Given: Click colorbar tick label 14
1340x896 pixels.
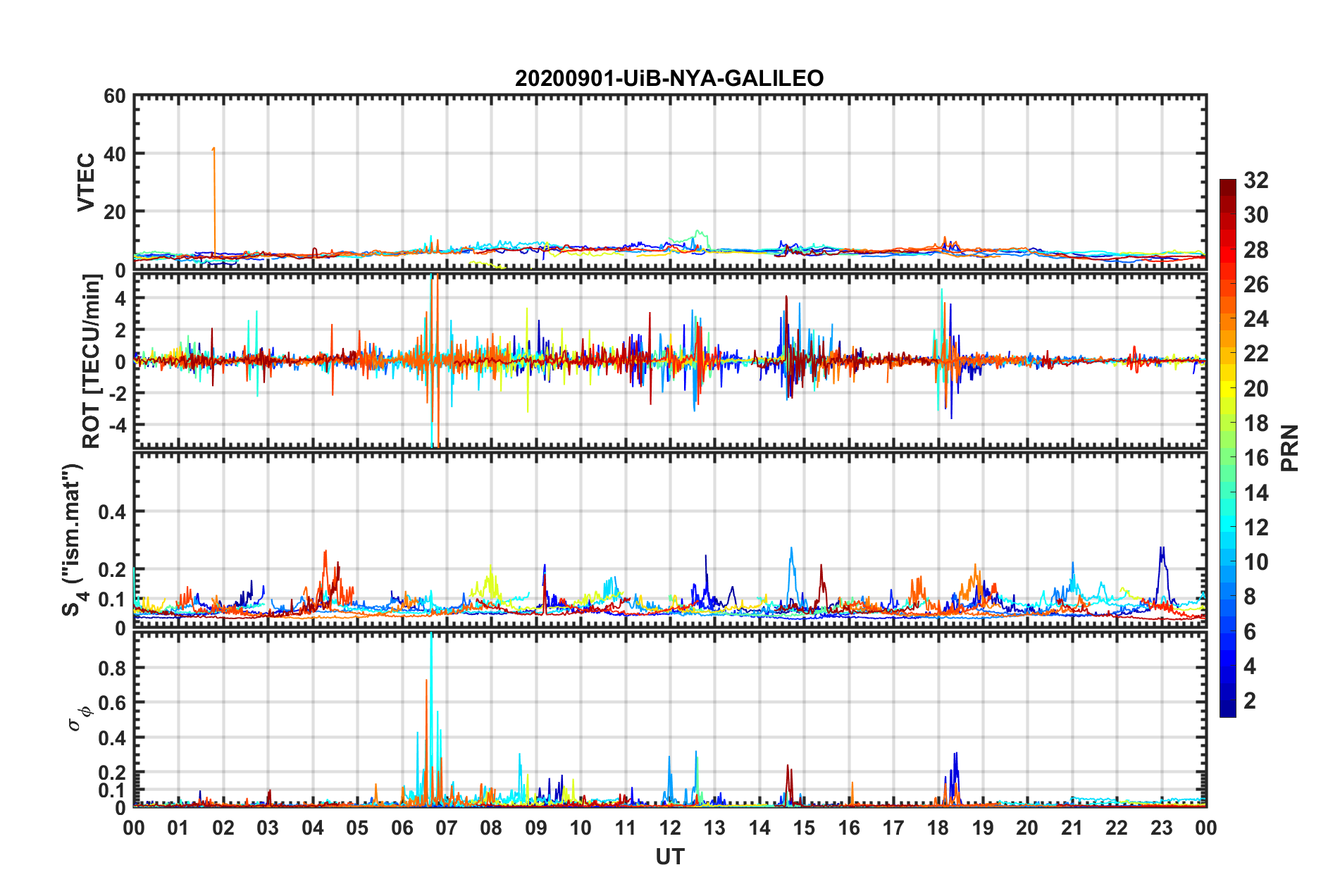Looking at the screenshot, I should coord(1256,493).
